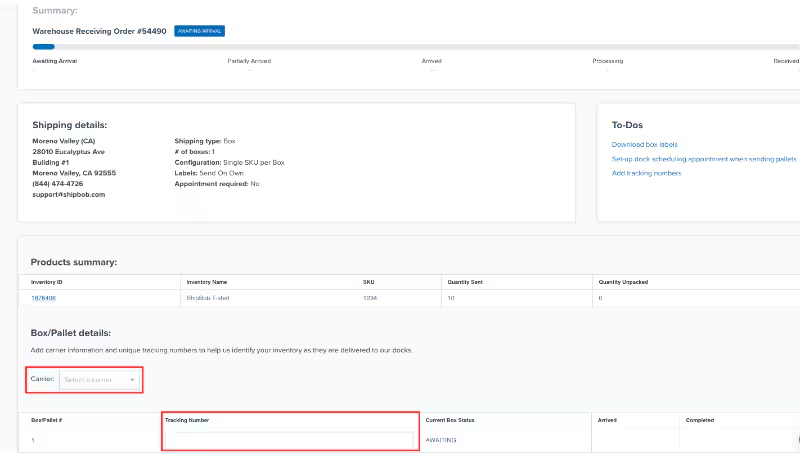Click the SKU column header
Image resolution: width=809 pixels, height=459 pixels.
click(368, 282)
